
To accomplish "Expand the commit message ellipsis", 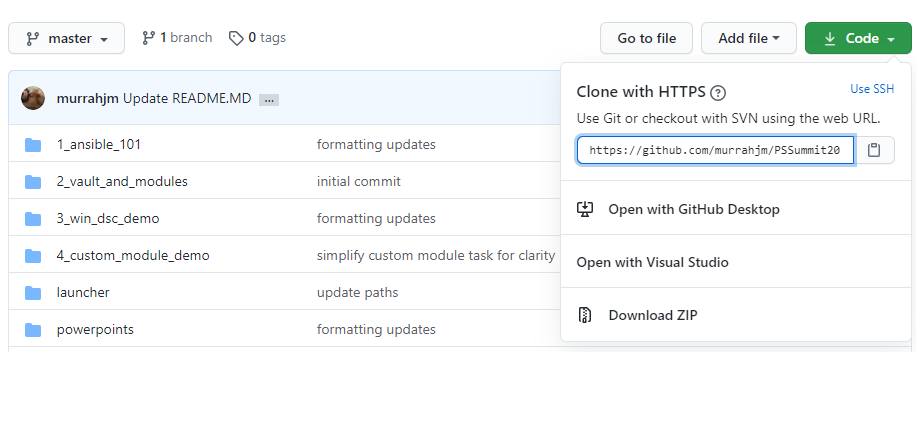I will (x=269, y=100).
